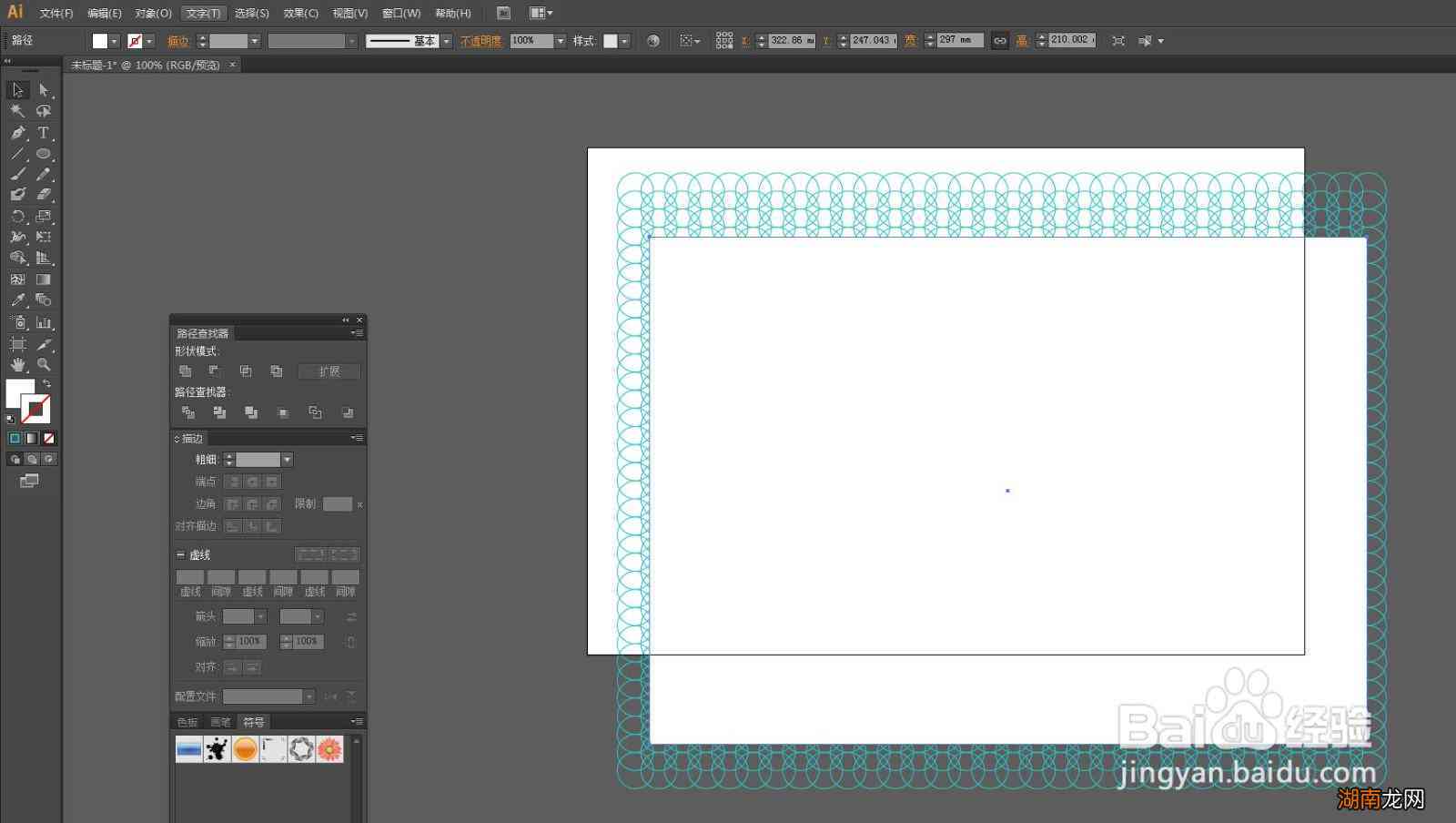The width and height of the screenshot is (1456, 823).
Task: Switch to Gradient fill mode
Action: click(x=32, y=438)
